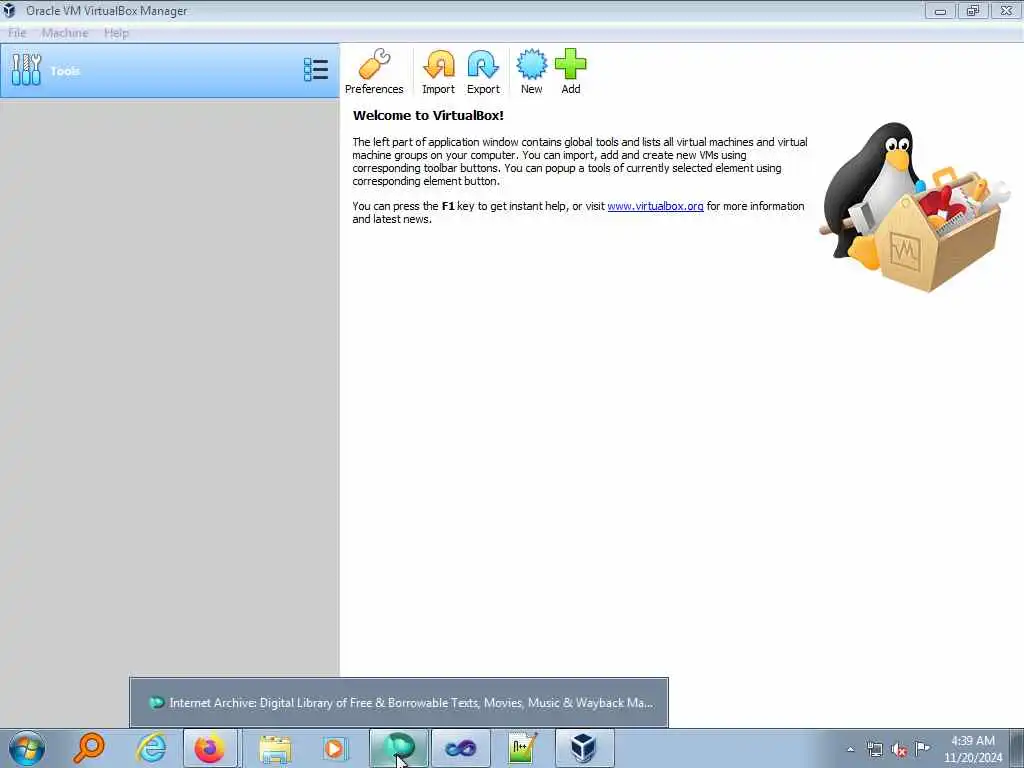Launch Internet Explorer from taskbar
The height and width of the screenshot is (768, 1024).
(151, 748)
